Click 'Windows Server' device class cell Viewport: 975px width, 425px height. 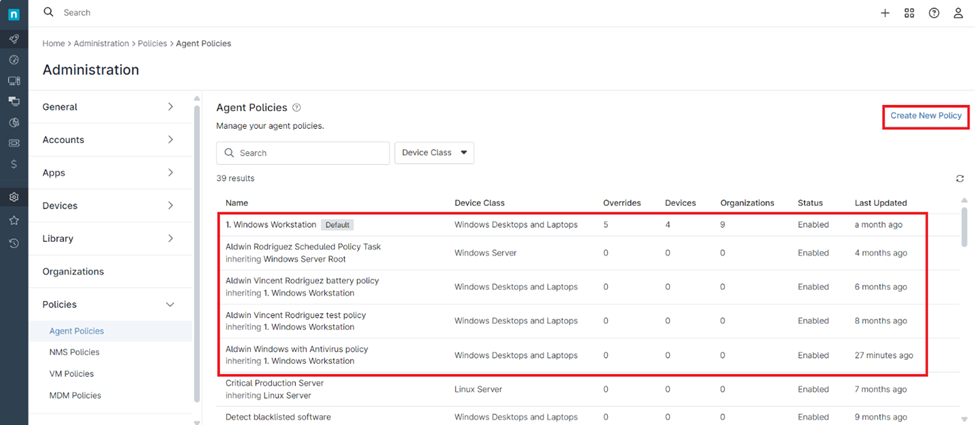pos(486,253)
